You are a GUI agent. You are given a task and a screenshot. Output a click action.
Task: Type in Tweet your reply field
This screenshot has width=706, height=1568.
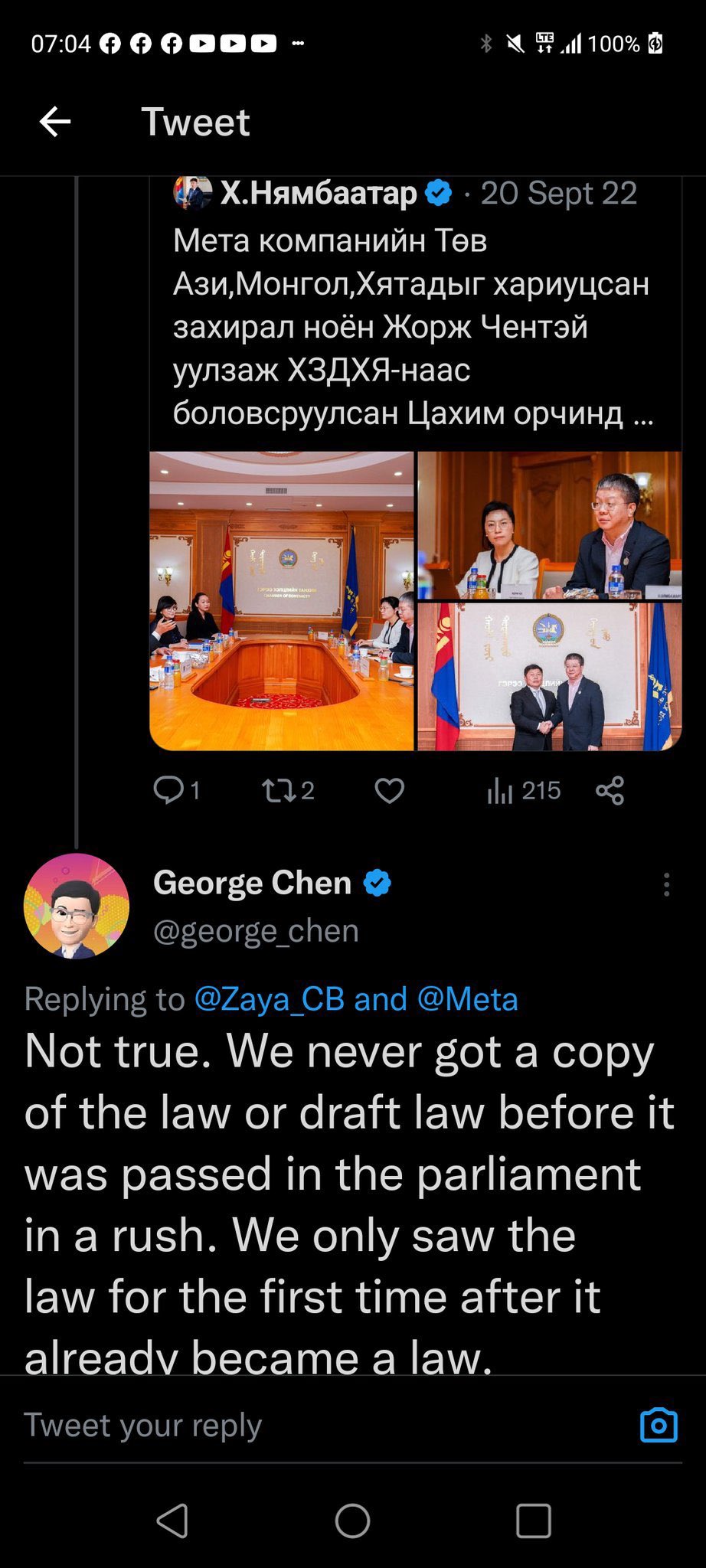click(306, 1425)
